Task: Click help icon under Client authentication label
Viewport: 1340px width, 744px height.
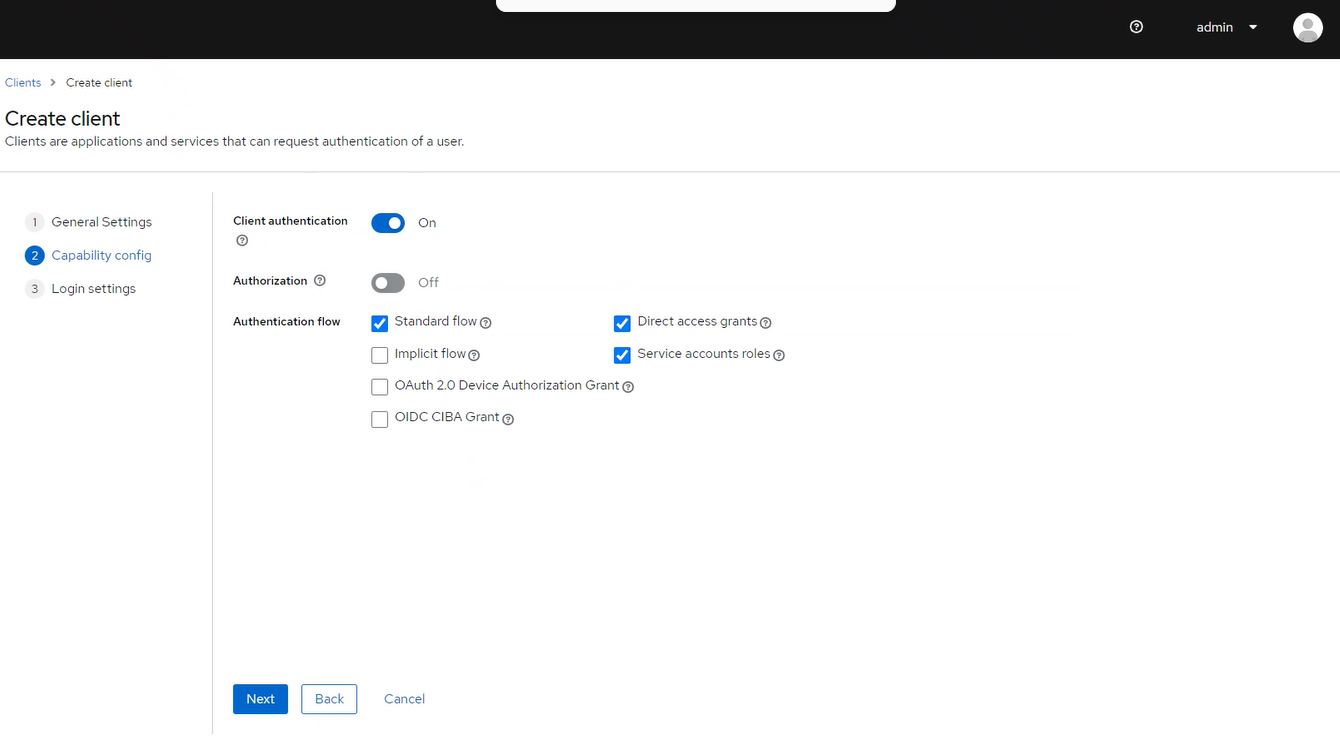Action: (242, 241)
